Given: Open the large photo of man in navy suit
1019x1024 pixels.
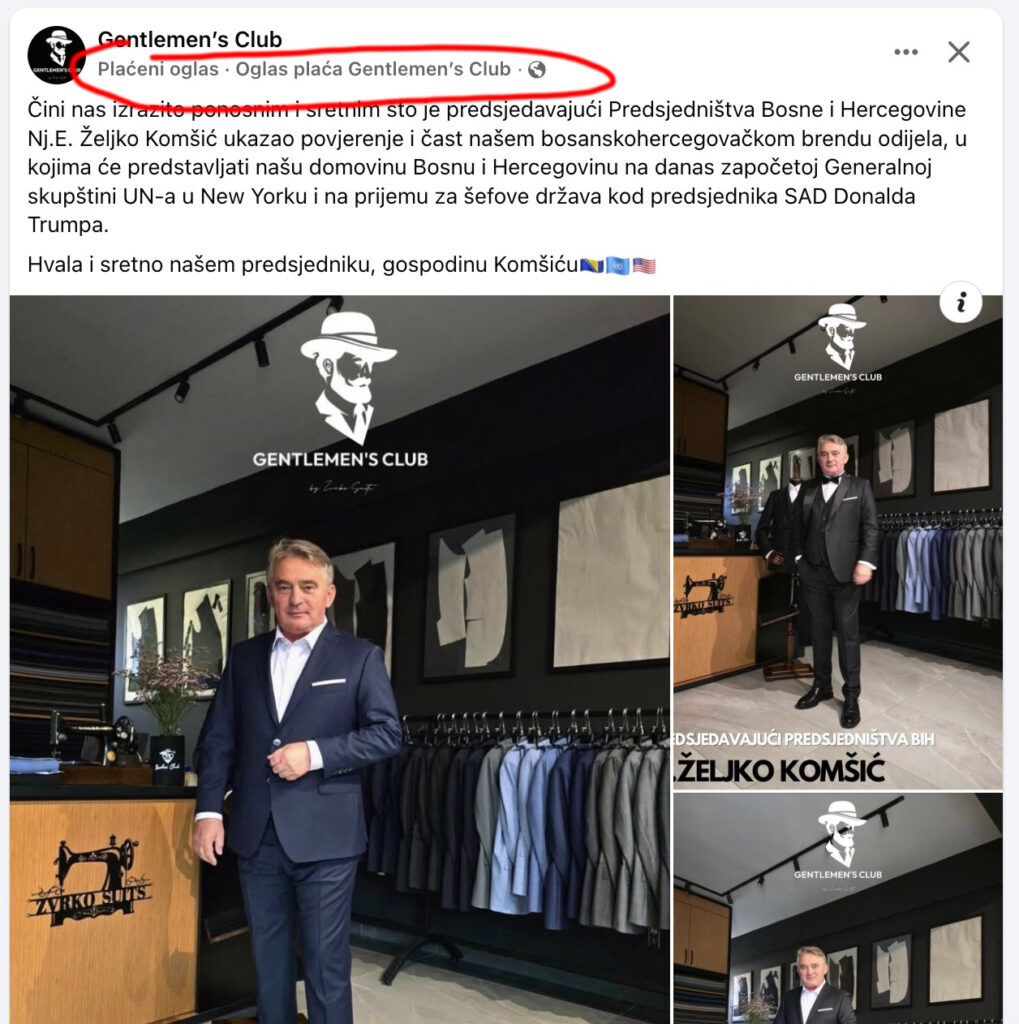Looking at the screenshot, I should (340, 660).
